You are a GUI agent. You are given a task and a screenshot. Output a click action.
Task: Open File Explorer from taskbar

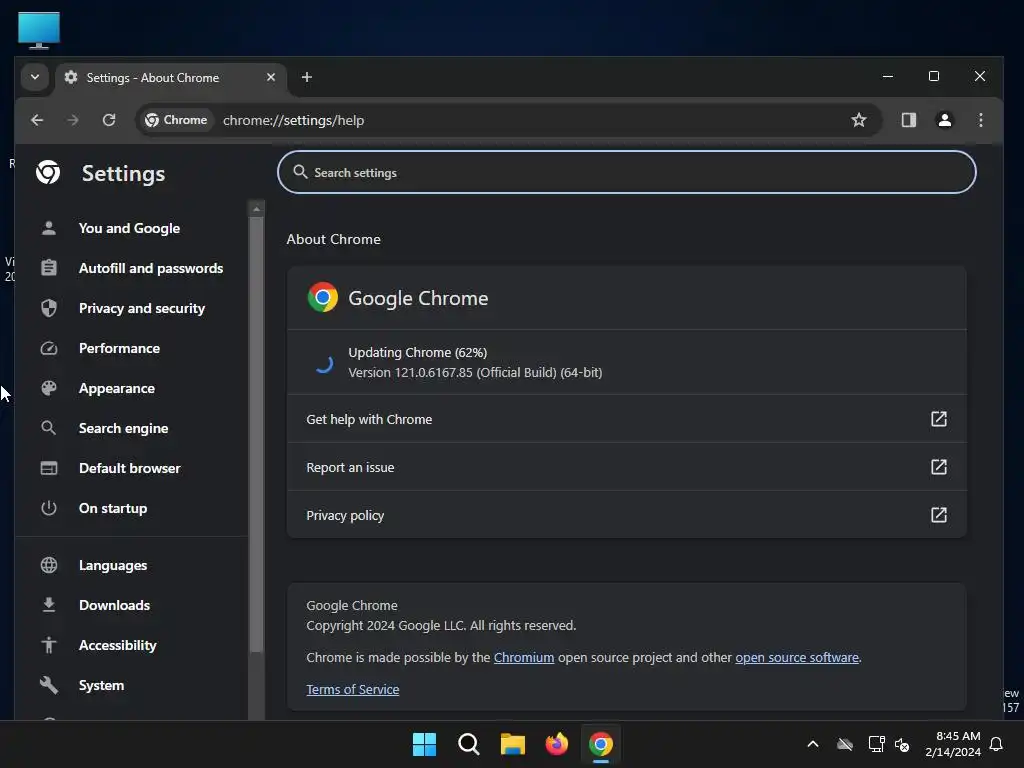tap(513, 744)
